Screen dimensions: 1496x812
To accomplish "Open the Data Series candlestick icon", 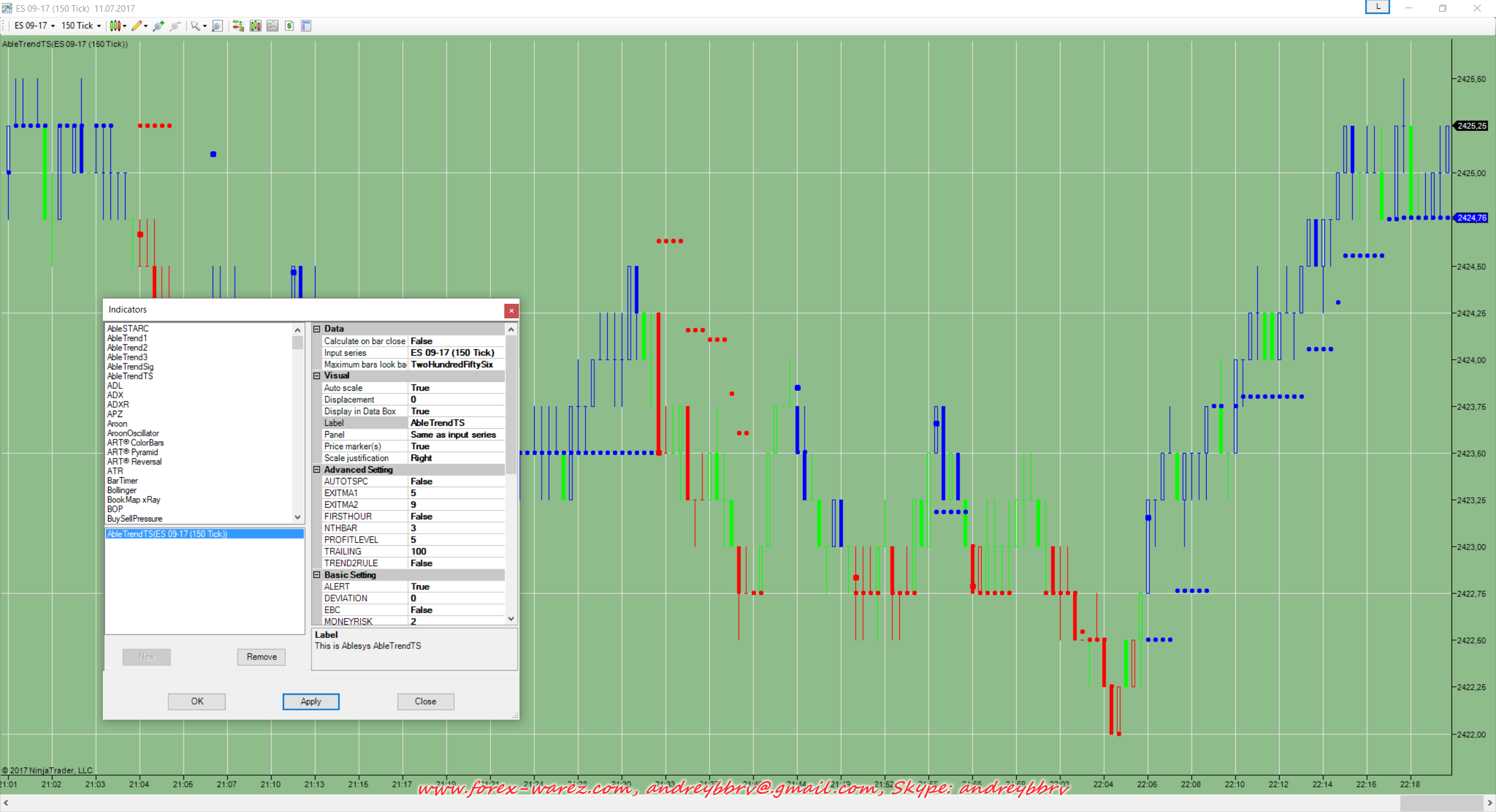I will (255, 26).
